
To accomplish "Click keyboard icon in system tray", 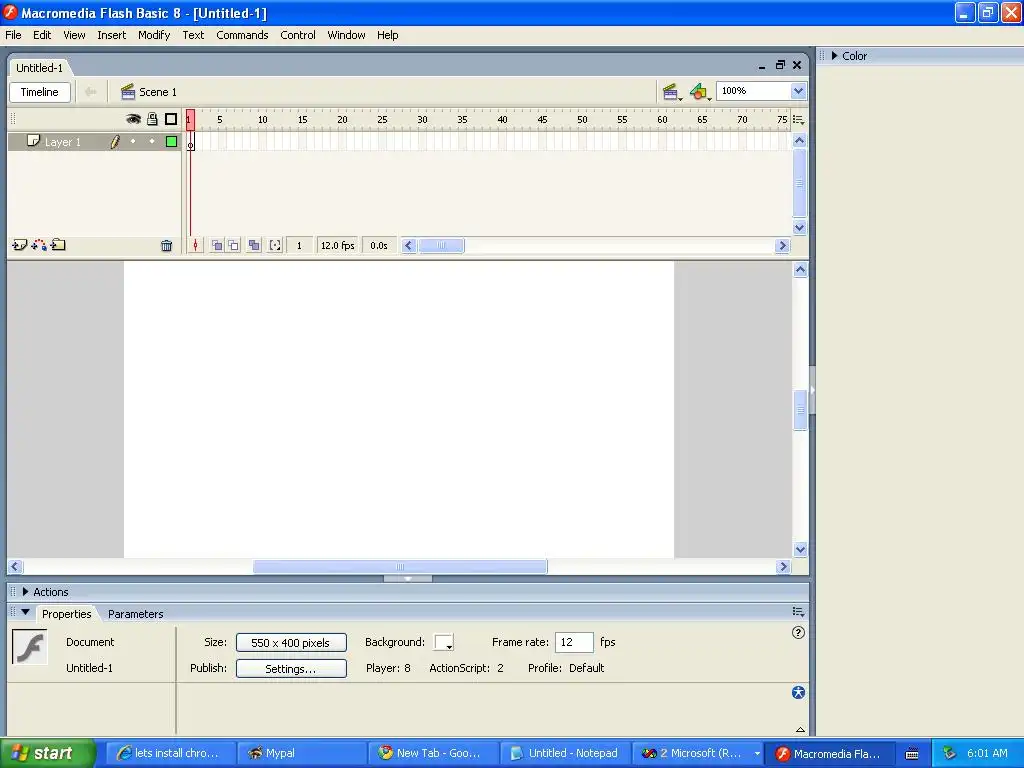I will [912, 754].
